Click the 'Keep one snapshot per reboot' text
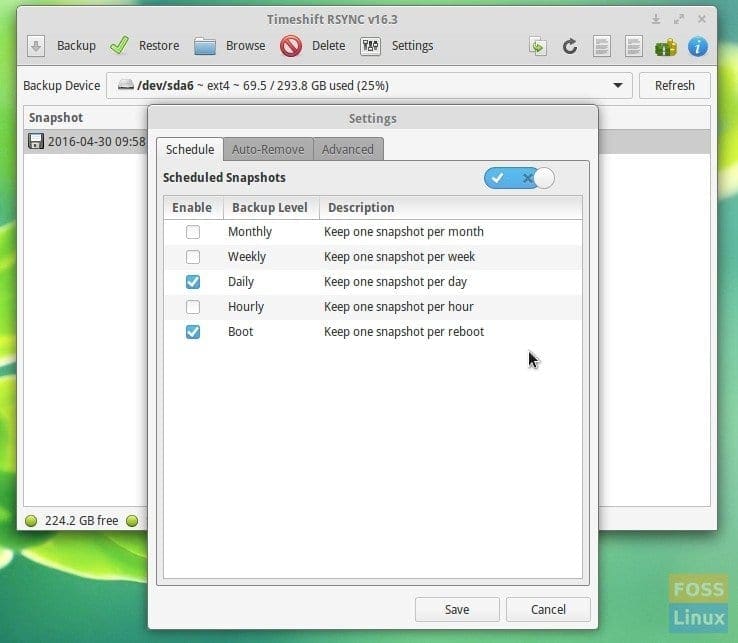 coord(404,331)
